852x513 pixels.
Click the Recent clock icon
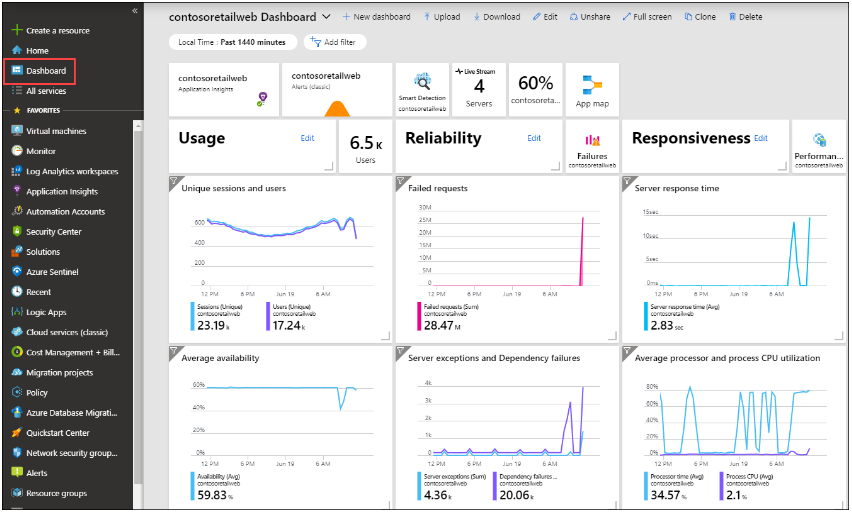click(x=17, y=291)
